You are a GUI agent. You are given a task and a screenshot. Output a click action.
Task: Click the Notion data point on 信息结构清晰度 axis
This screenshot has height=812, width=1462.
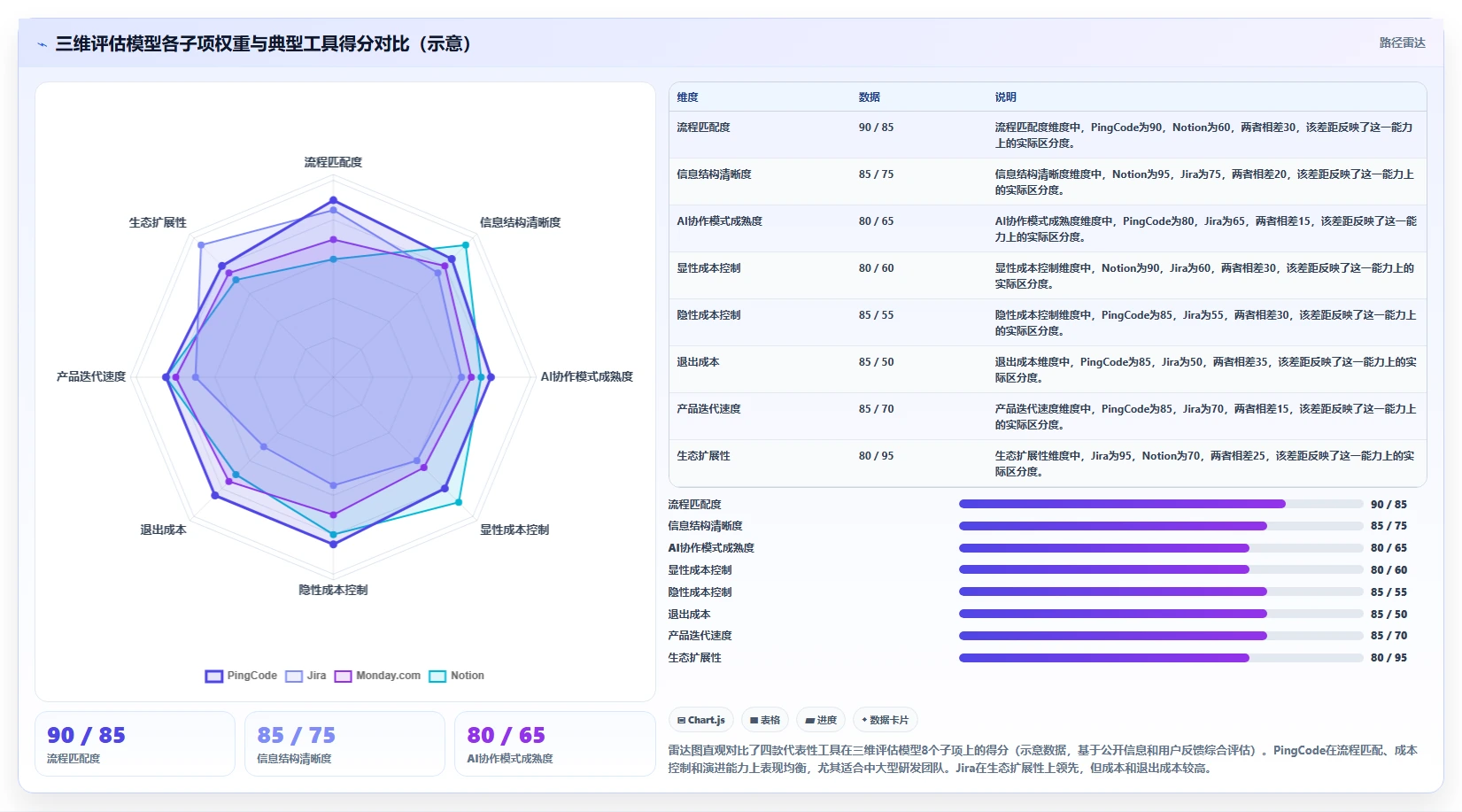(465, 245)
